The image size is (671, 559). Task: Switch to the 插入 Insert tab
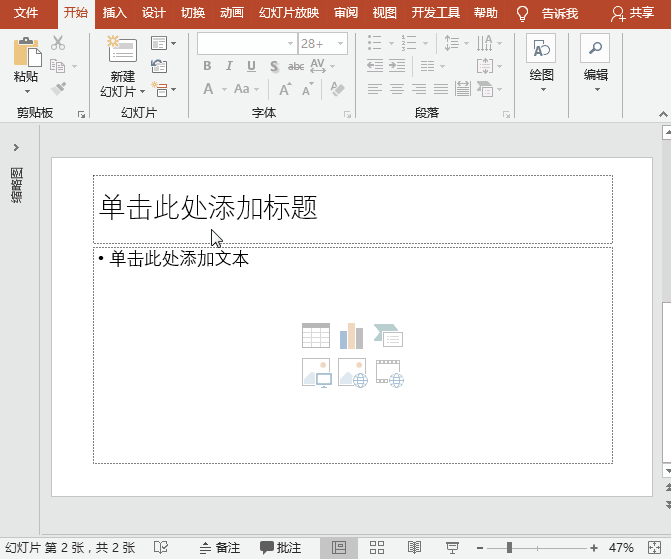[x=114, y=13]
